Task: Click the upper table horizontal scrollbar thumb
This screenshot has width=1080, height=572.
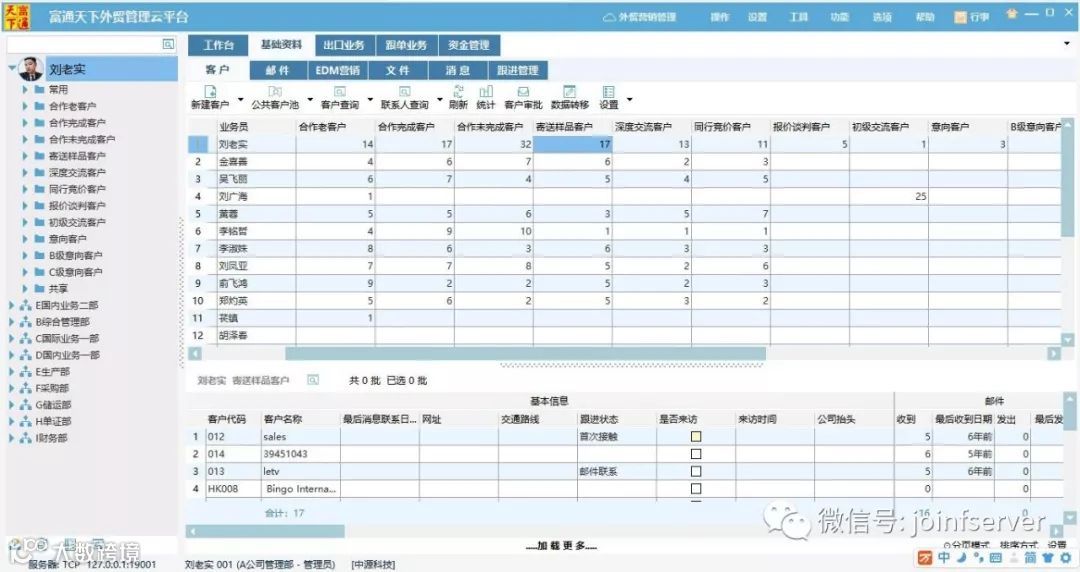Action: coord(525,354)
